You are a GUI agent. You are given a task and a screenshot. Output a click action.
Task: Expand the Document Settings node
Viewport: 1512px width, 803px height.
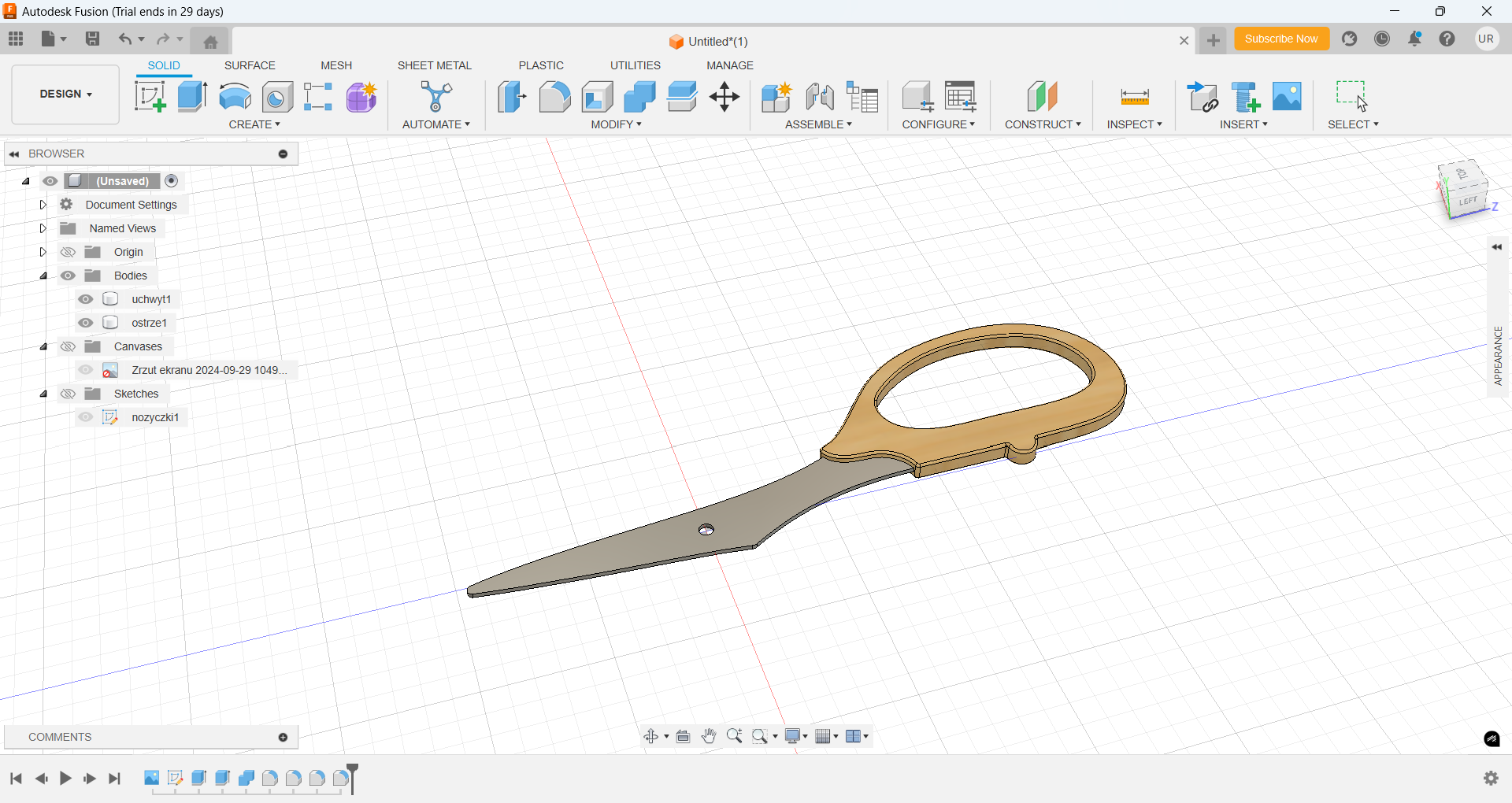[43, 205]
